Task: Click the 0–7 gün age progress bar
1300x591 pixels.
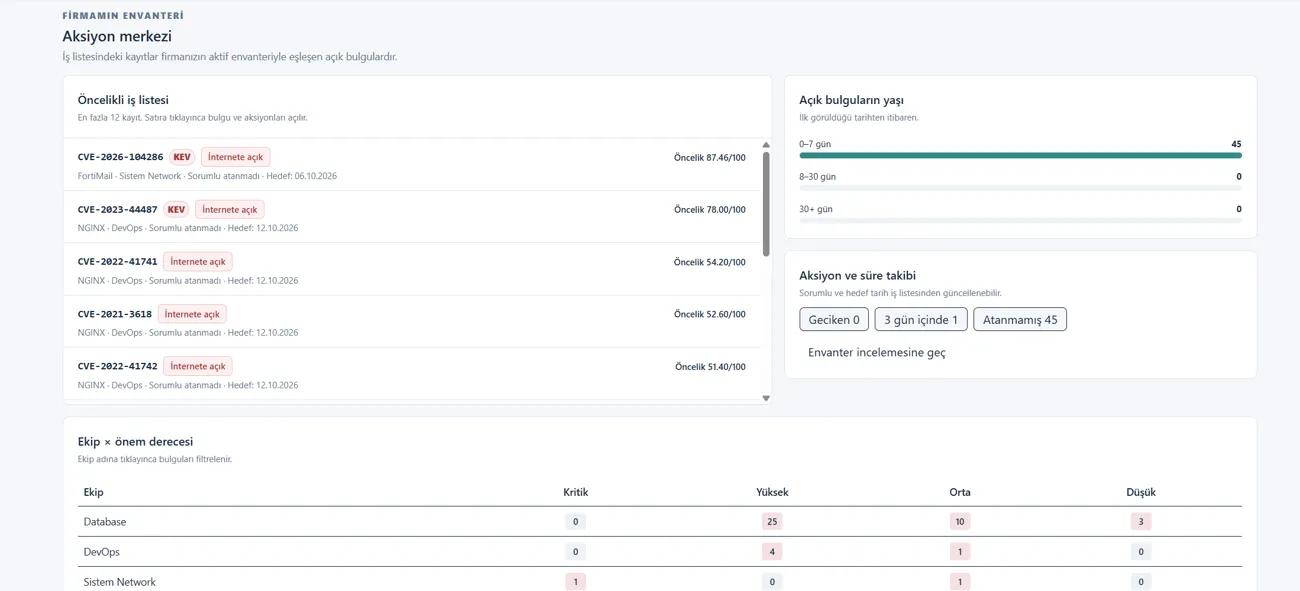Action: click(x=1020, y=156)
